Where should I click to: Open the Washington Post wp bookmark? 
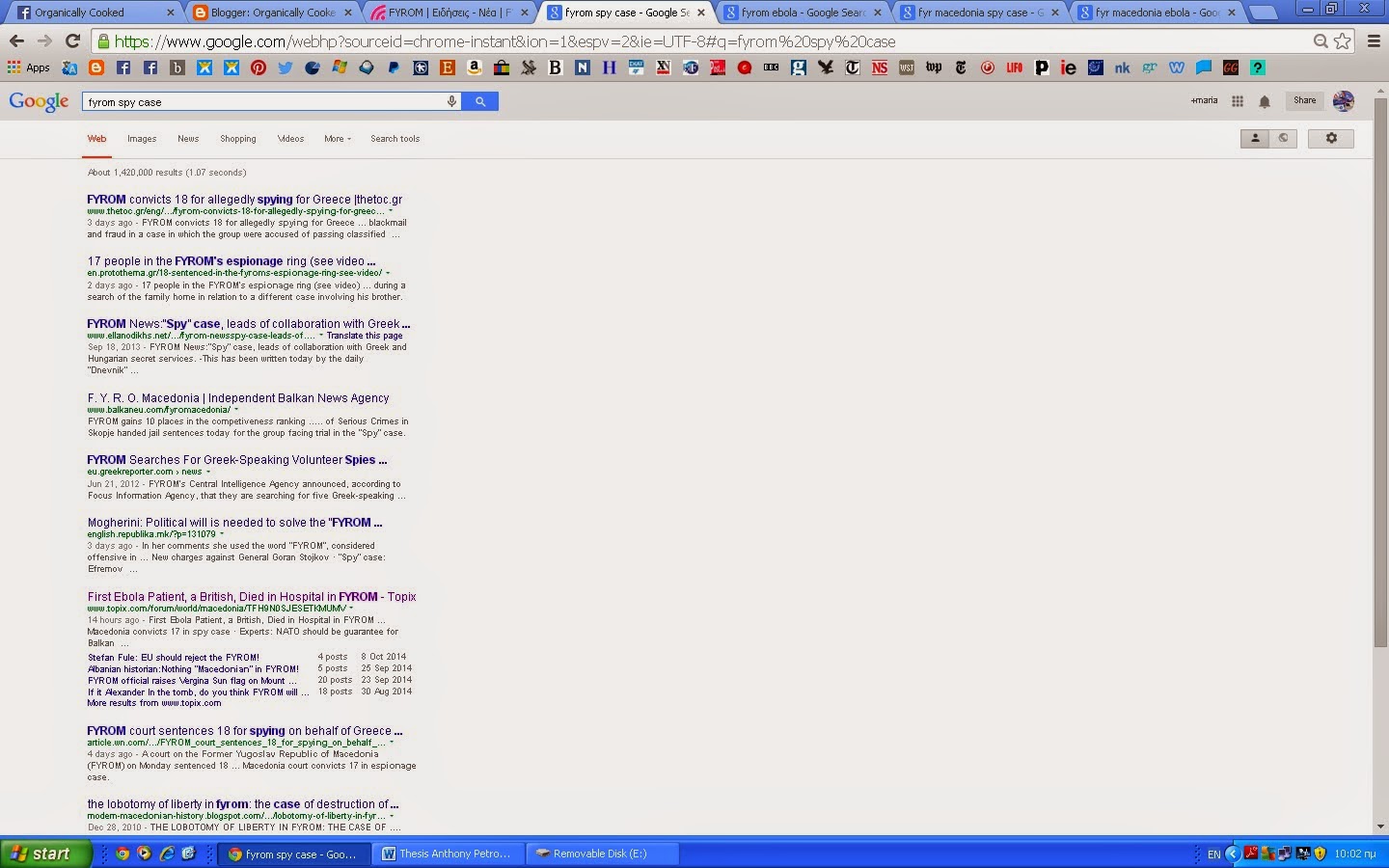[934, 68]
